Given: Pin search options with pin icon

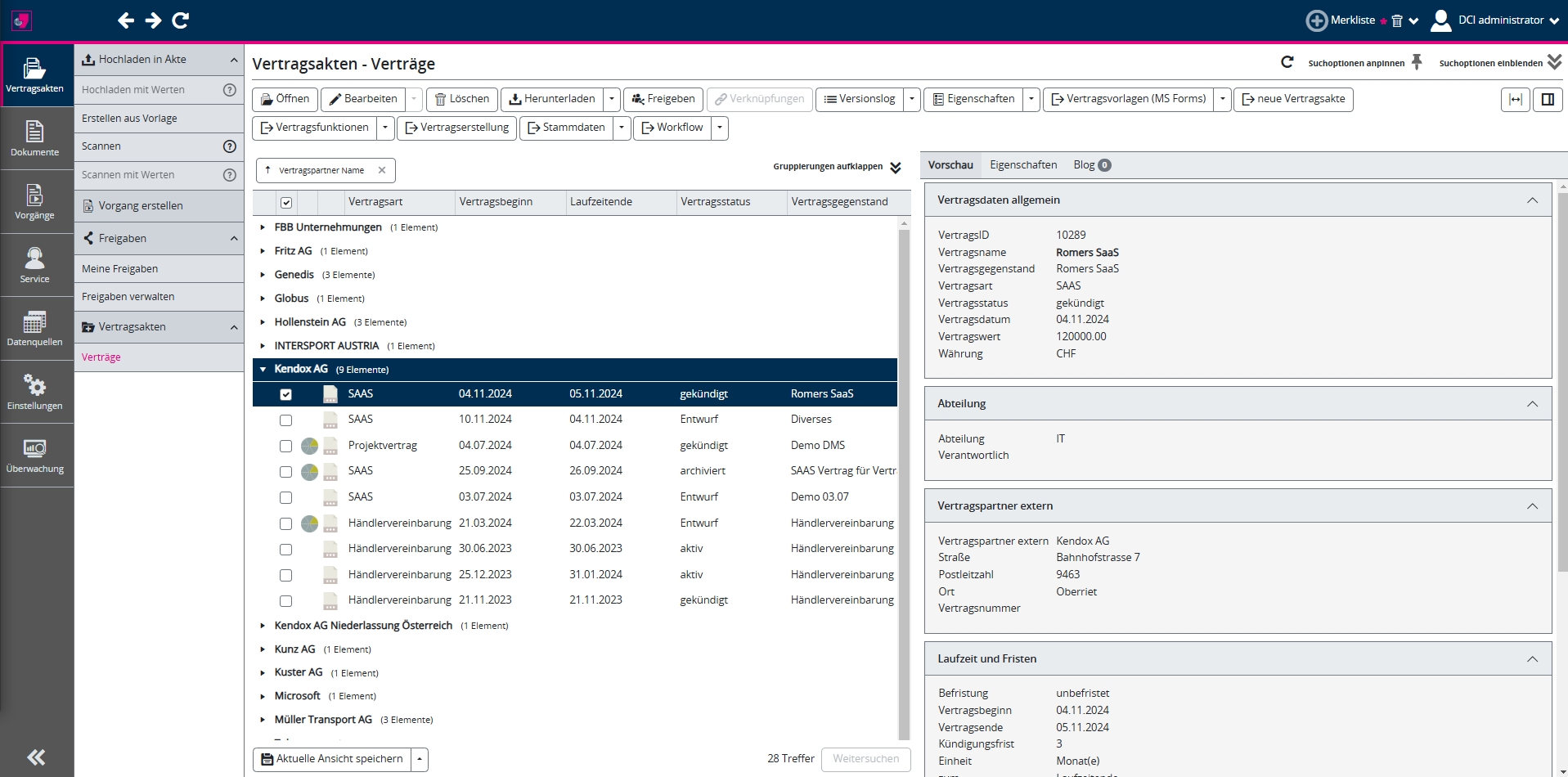Looking at the screenshot, I should point(1417,62).
